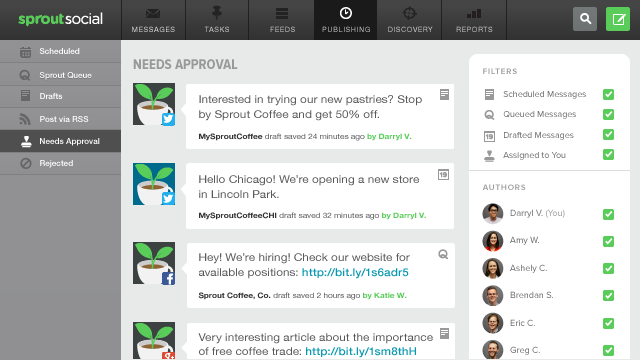Click the 'by Katie W.' author link
The height and width of the screenshot is (360, 640).
(384, 295)
